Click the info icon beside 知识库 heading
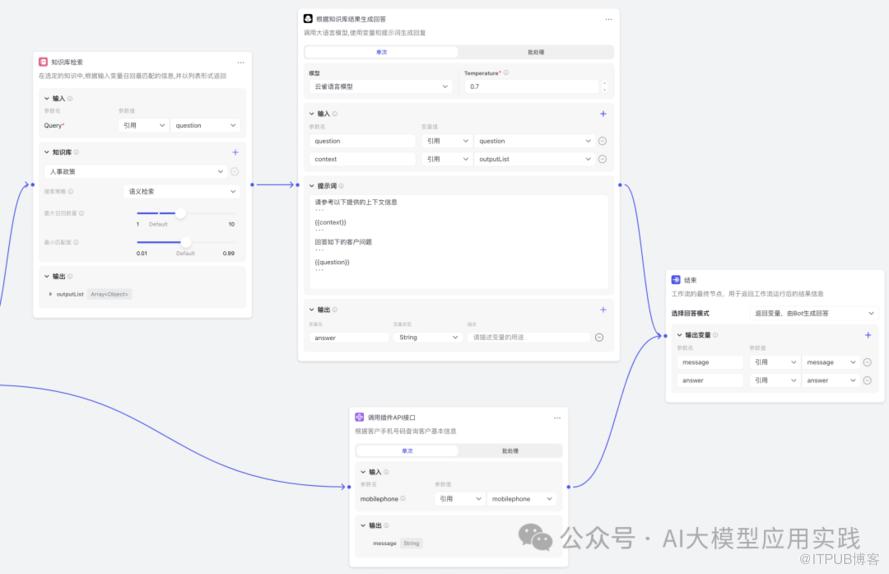This screenshot has height=574, width=889. pyautogui.click(x=77, y=152)
